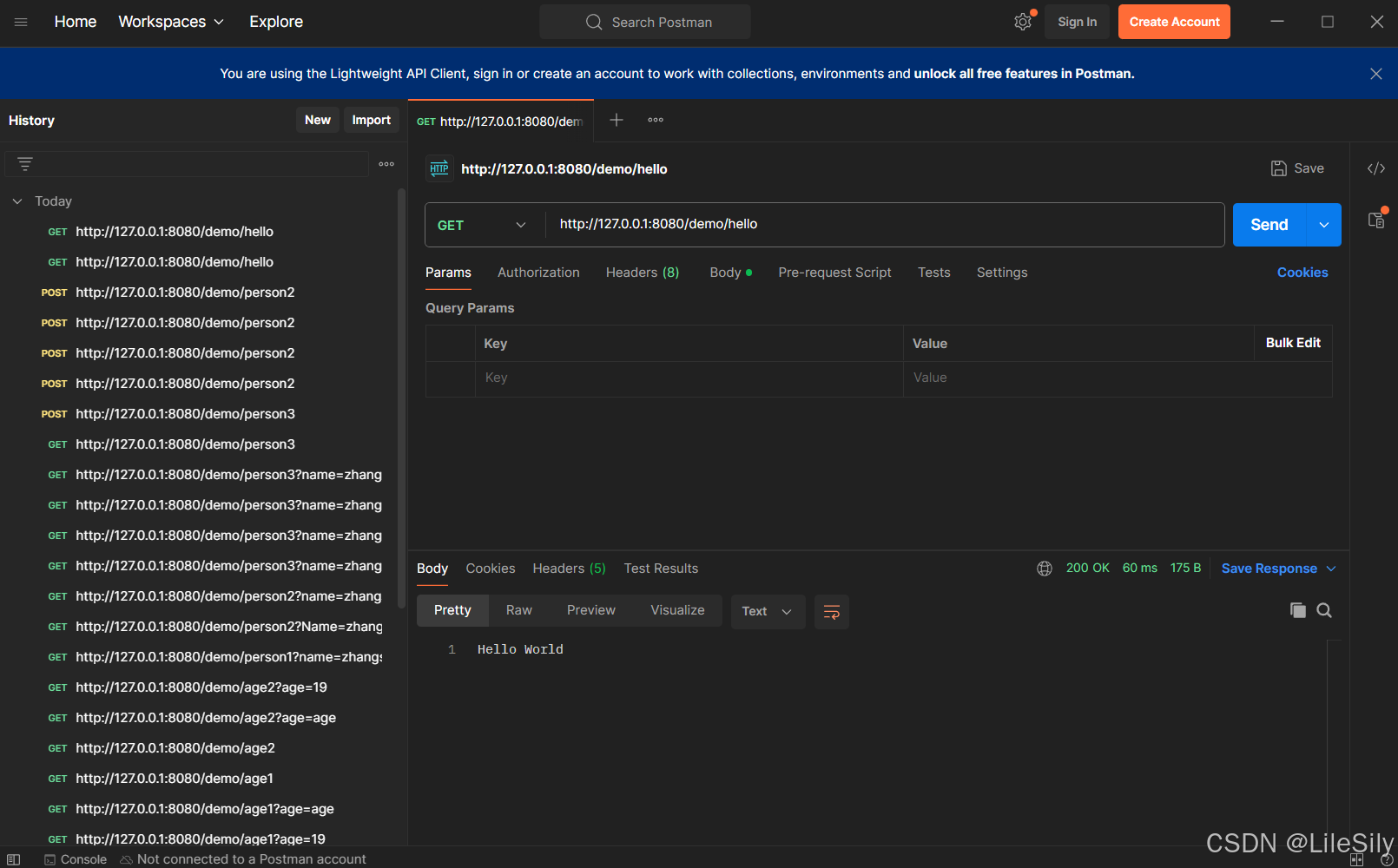This screenshot has width=1398, height=868.
Task: Switch response view to Raw
Action: click(518, 610)
